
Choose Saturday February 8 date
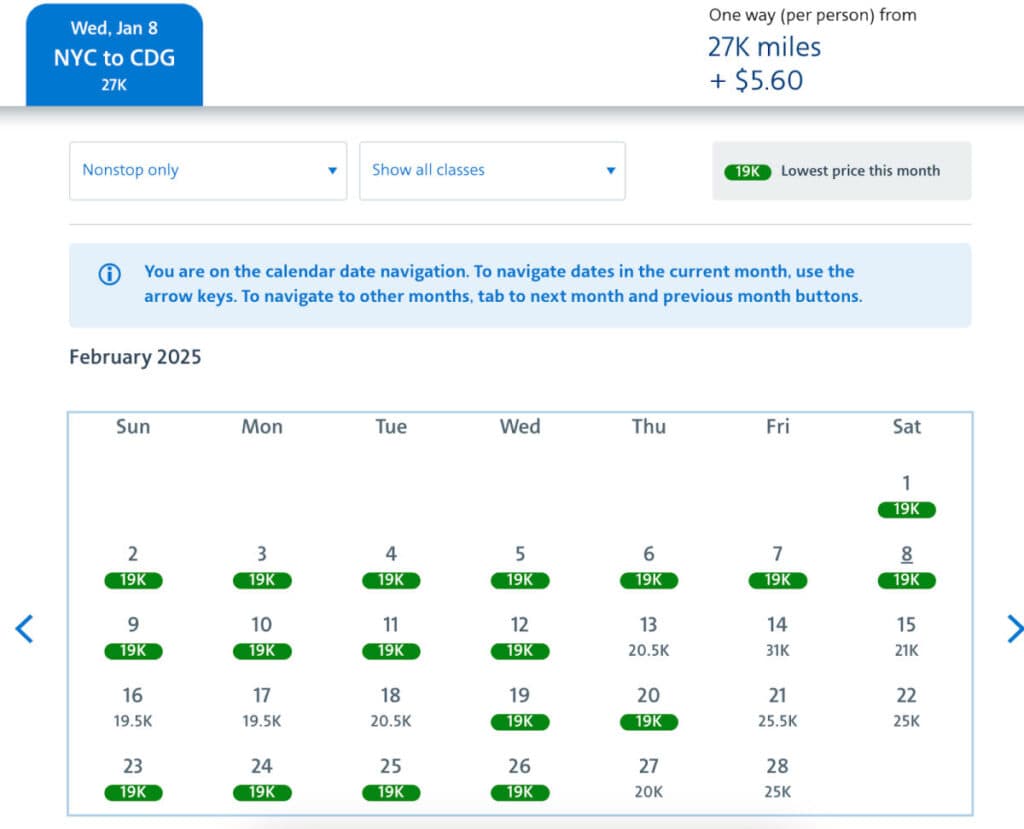906,566
